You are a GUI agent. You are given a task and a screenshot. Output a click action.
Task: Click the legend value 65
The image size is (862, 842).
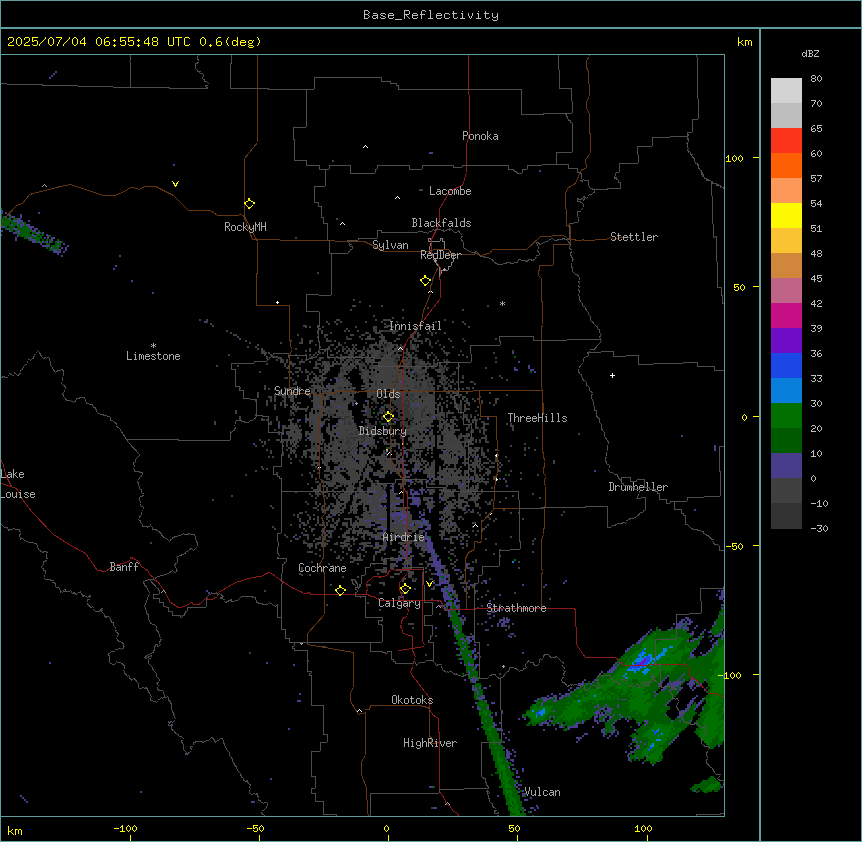(816, 128)
